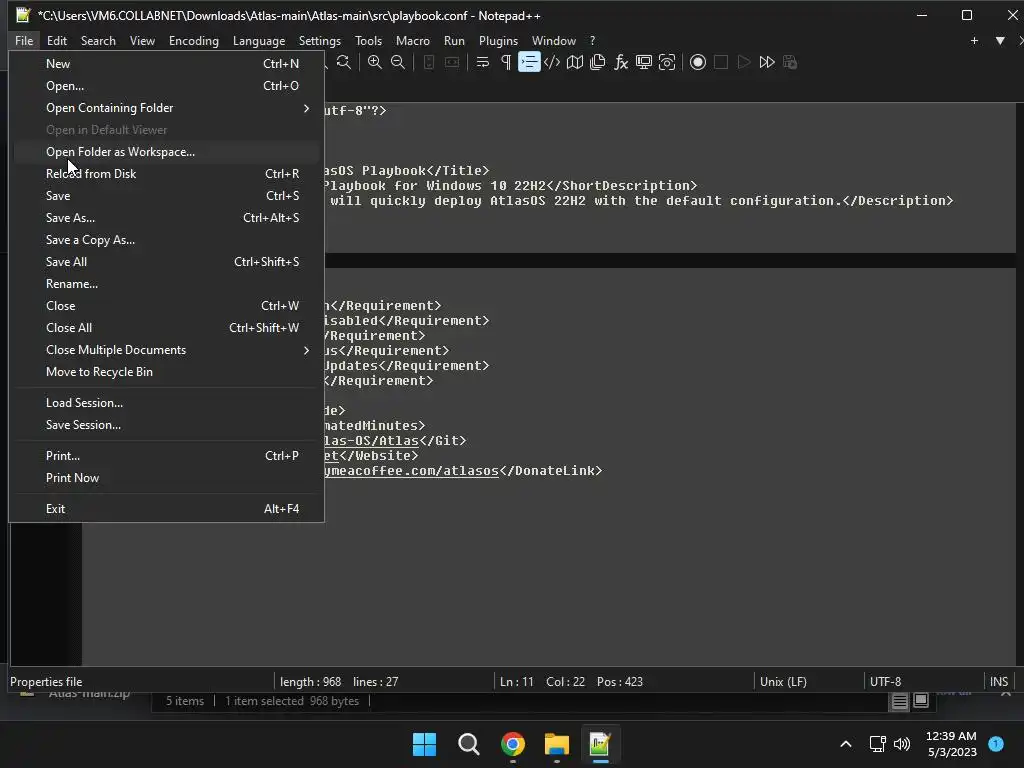Image resolution: width=1024 pixels, height=768 pixels.
Task: Open the Function List fx icon
Action: [621, 62]
